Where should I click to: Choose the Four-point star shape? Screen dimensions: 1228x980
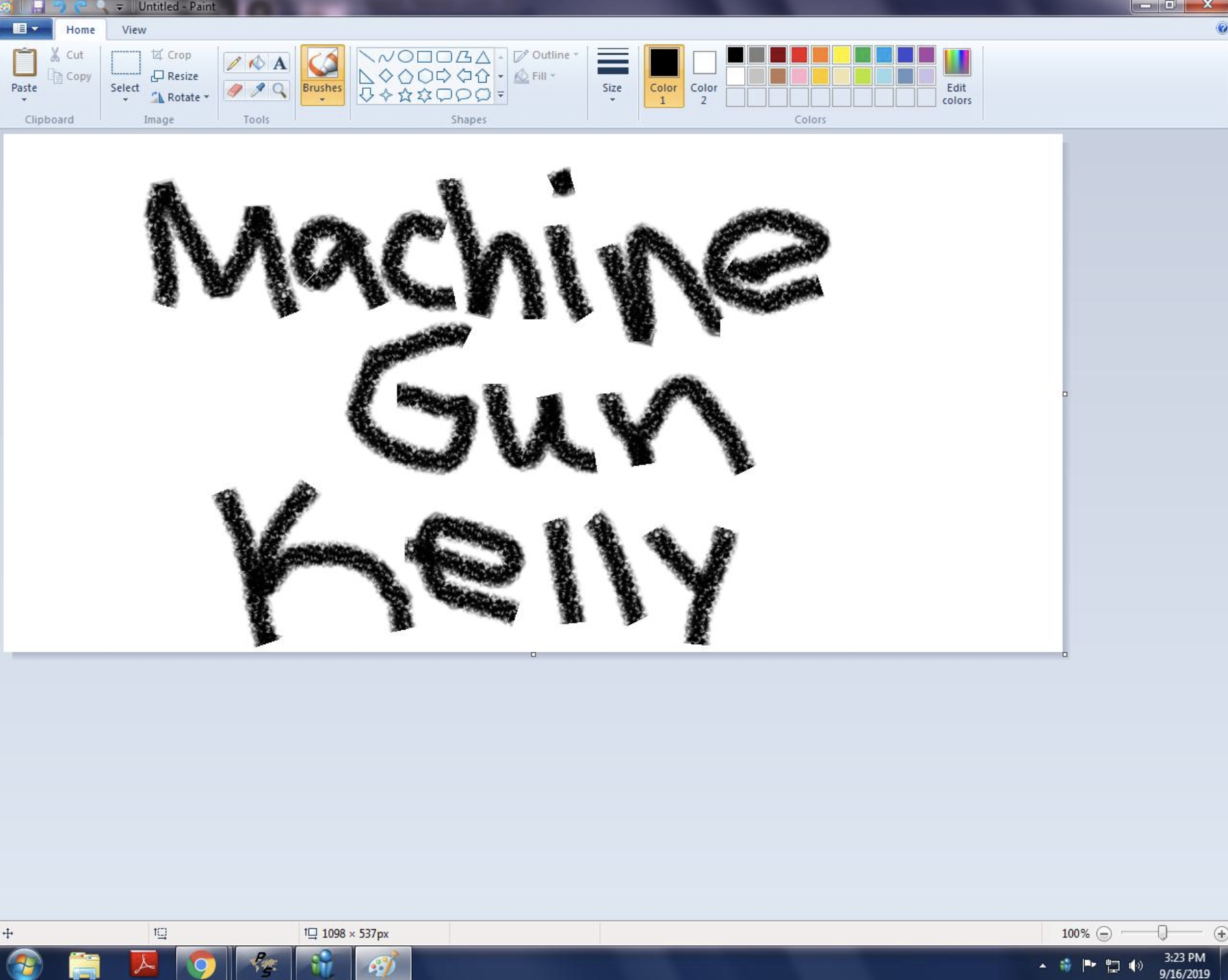pyautogui.click(x=386, y=95)
